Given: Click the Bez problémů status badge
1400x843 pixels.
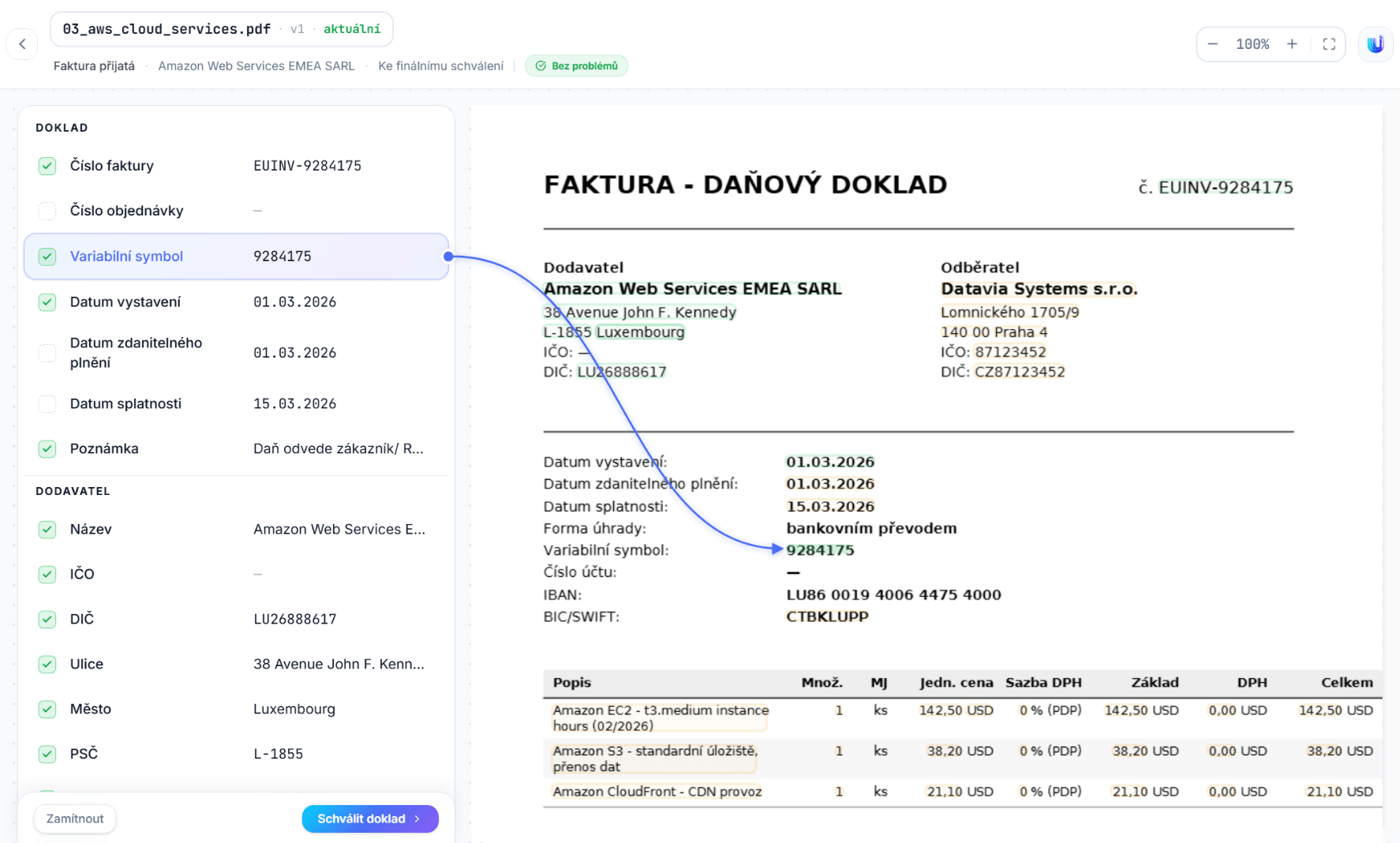Looking at the screenshot, I should (577, 66).
